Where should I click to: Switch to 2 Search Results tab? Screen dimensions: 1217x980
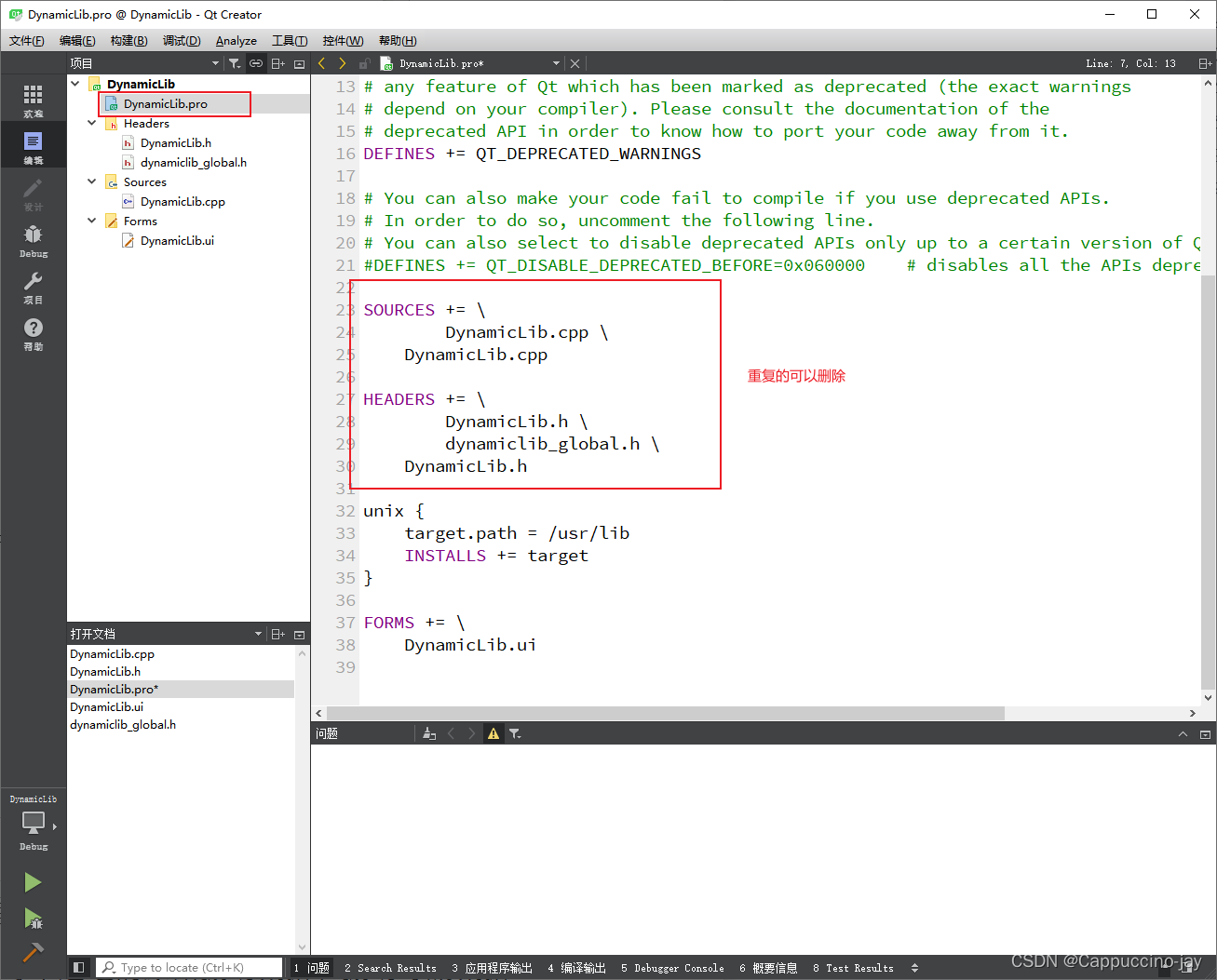point(390,968)
